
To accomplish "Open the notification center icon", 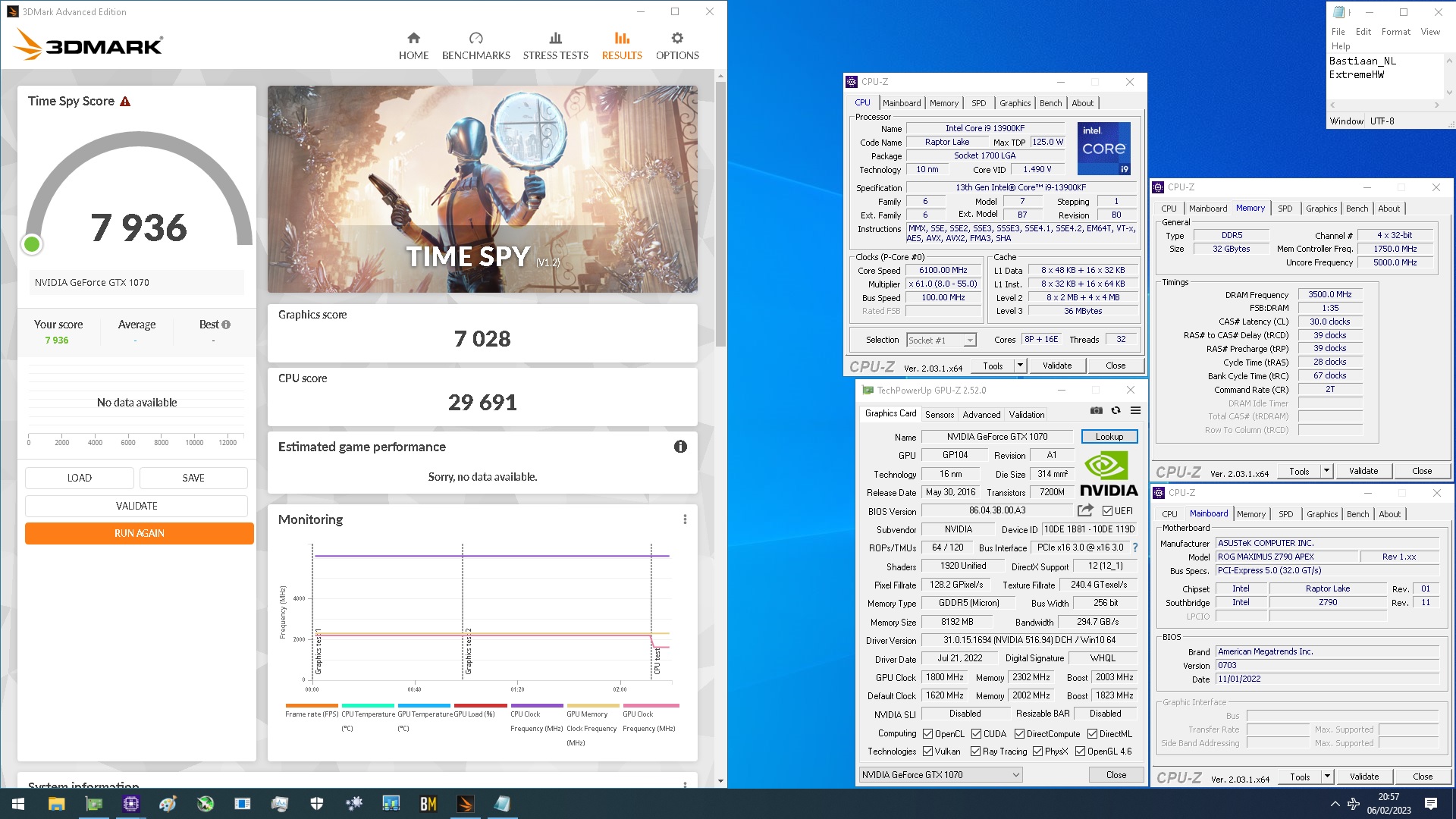I will (x=1431, y=804).
